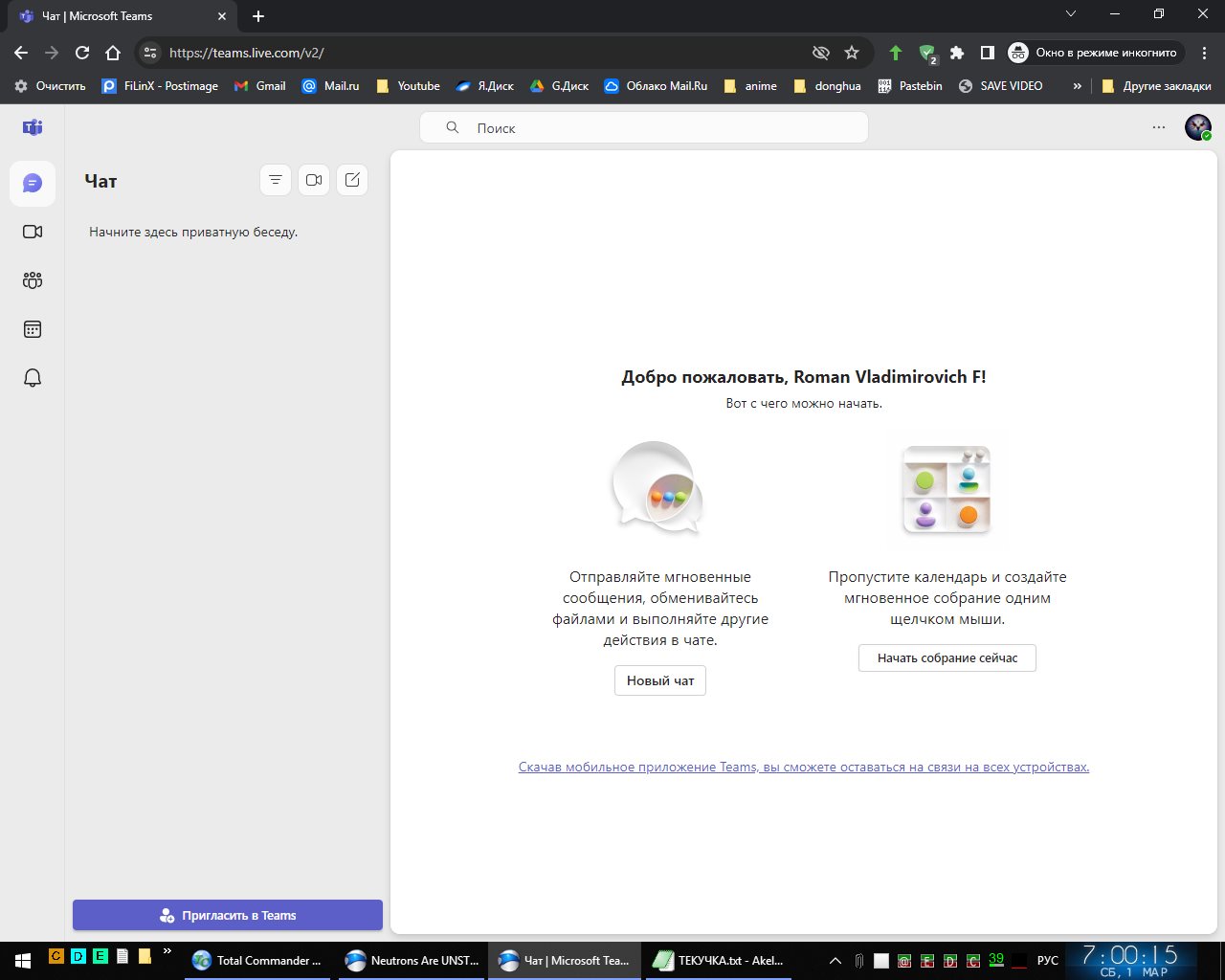Click the green up-arrow extension icon

896,53
